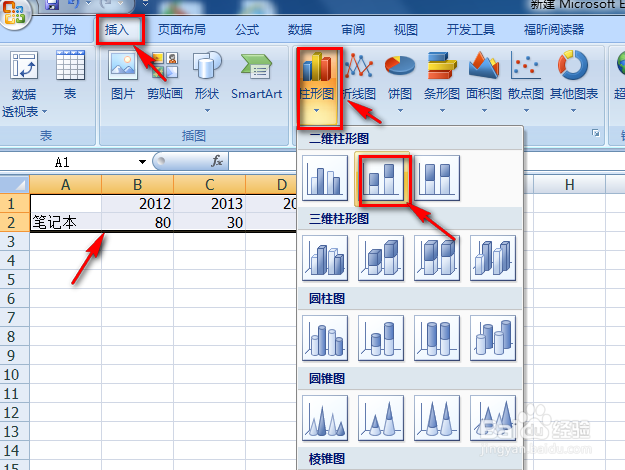
Task: Switch to the 视图 (View) tab
Action: pos(406,29)
